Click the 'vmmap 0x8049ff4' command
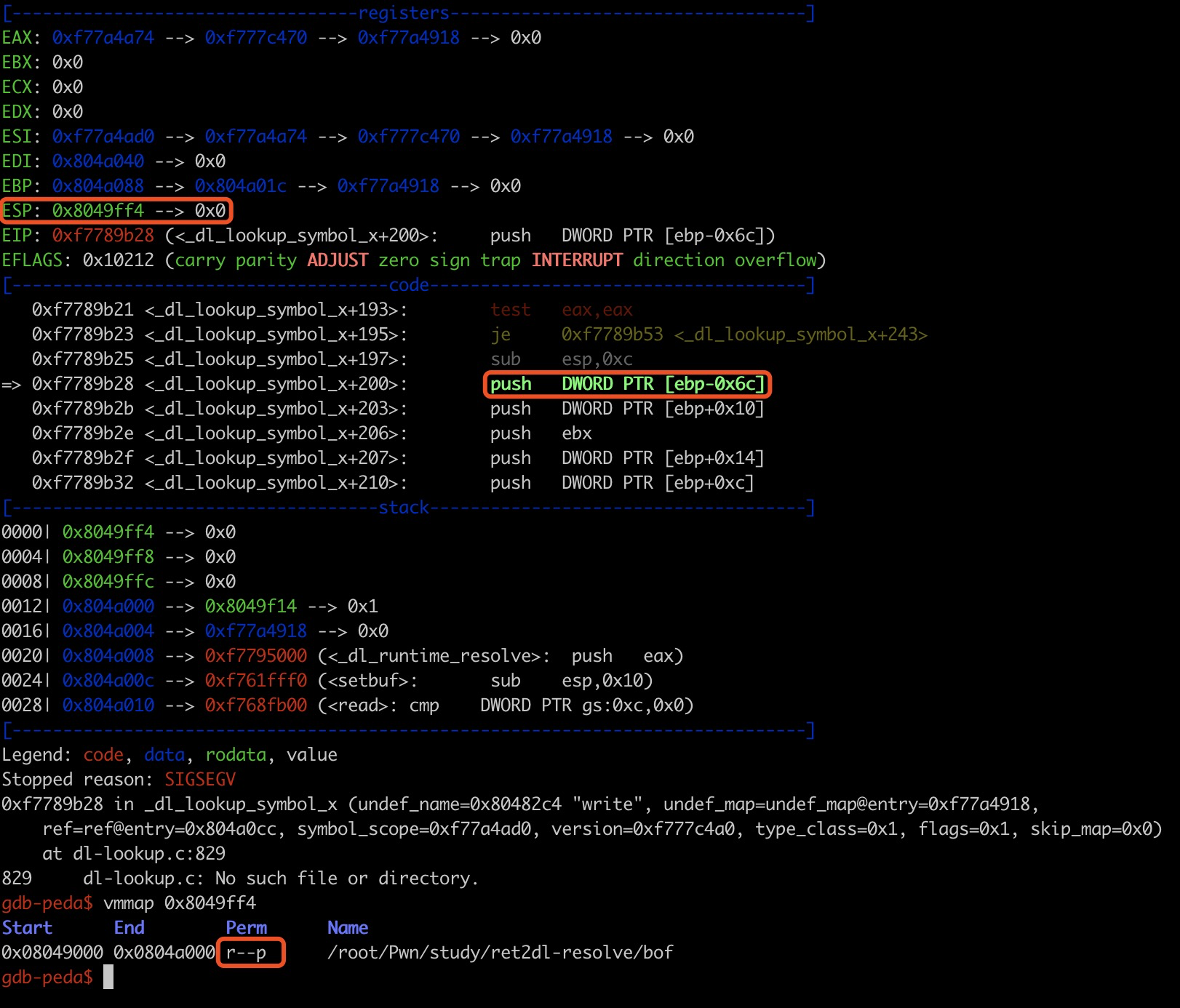The width and height of the screenshot is (1180, 1008). point(180,903)
